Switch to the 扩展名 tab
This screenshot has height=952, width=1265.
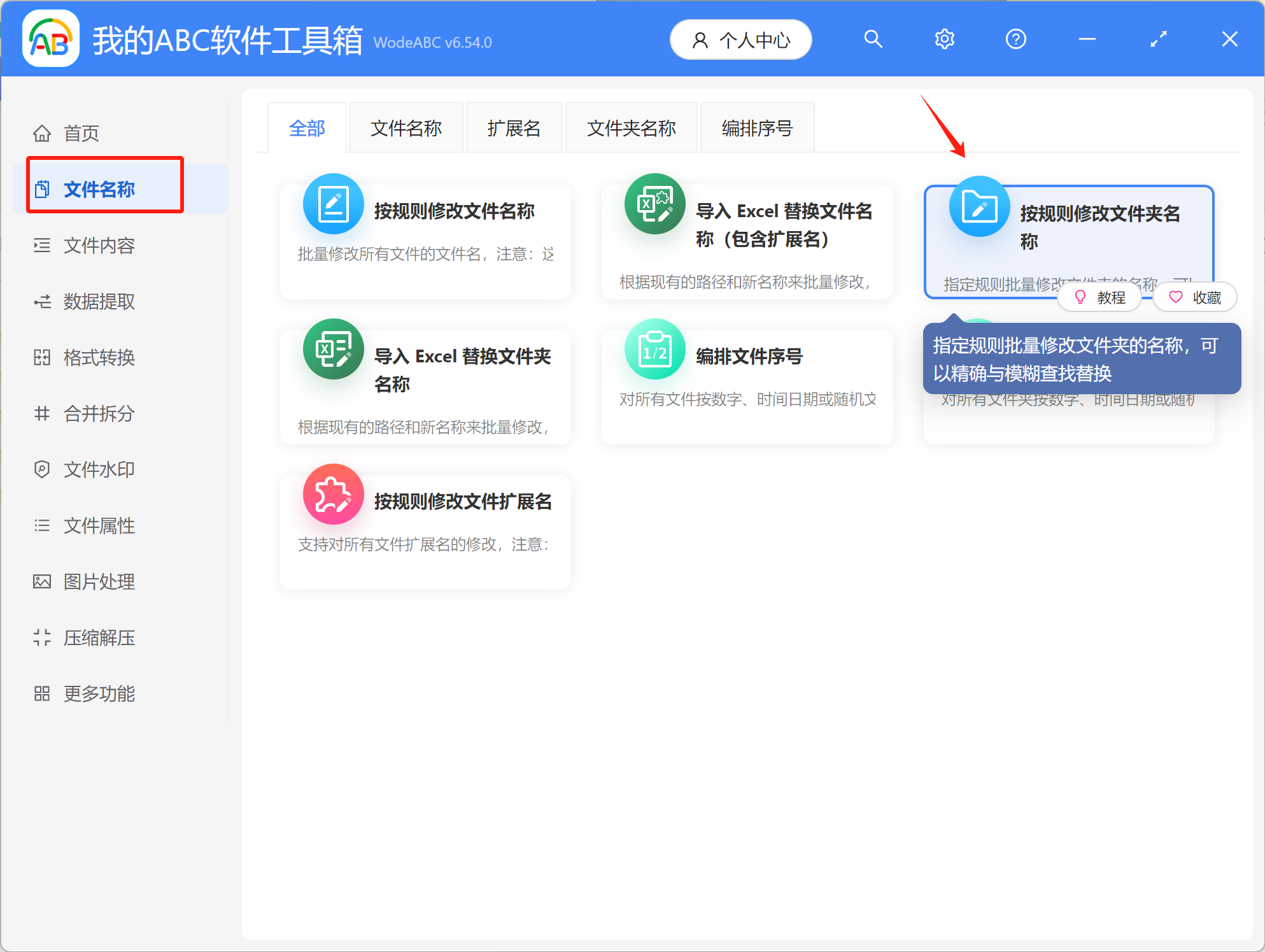click(514, 127)
